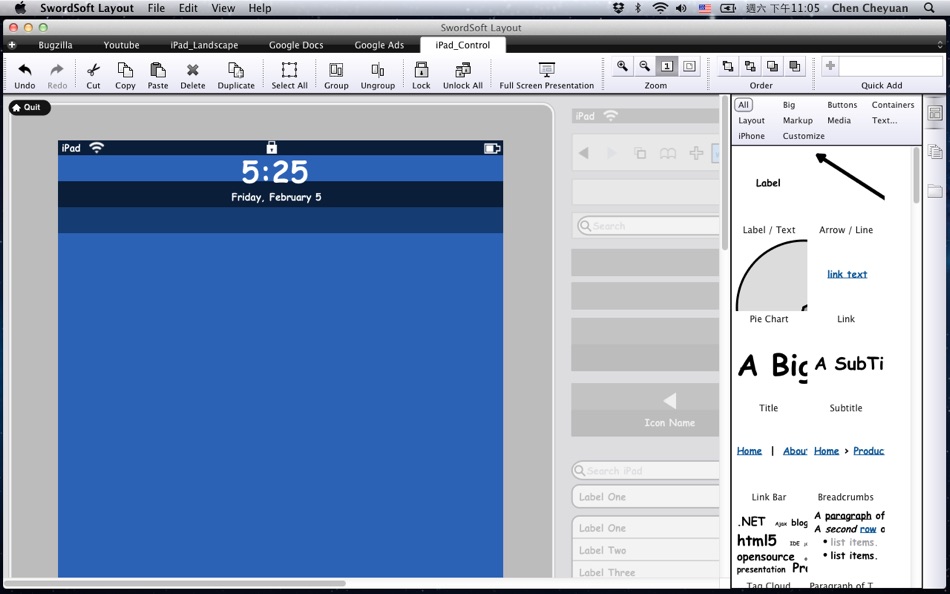Switch to the Google Docs tab
Image resolution: width=950 pixels, height=594 pixels.
pos(296,45)
